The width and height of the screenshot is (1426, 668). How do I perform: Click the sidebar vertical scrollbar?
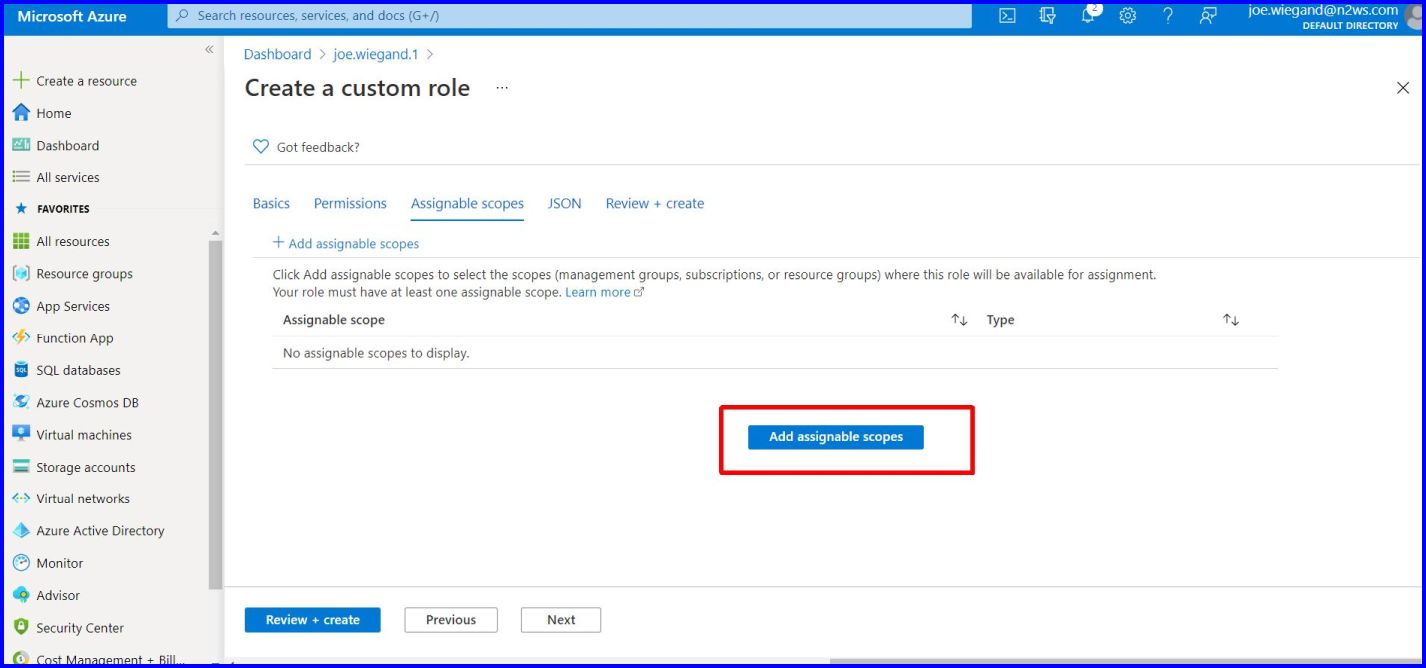click(x=215, y=415)
